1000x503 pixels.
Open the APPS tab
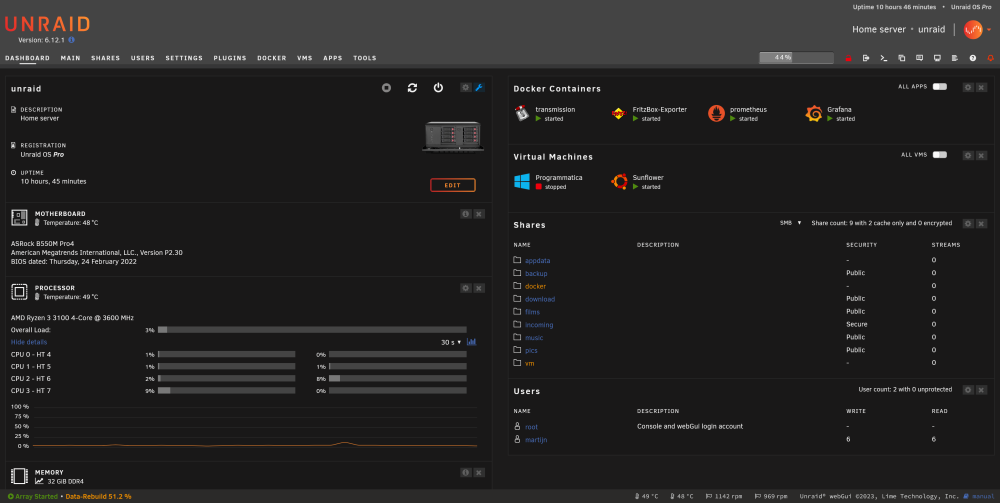pyautogui.click(x=333, y=58)
